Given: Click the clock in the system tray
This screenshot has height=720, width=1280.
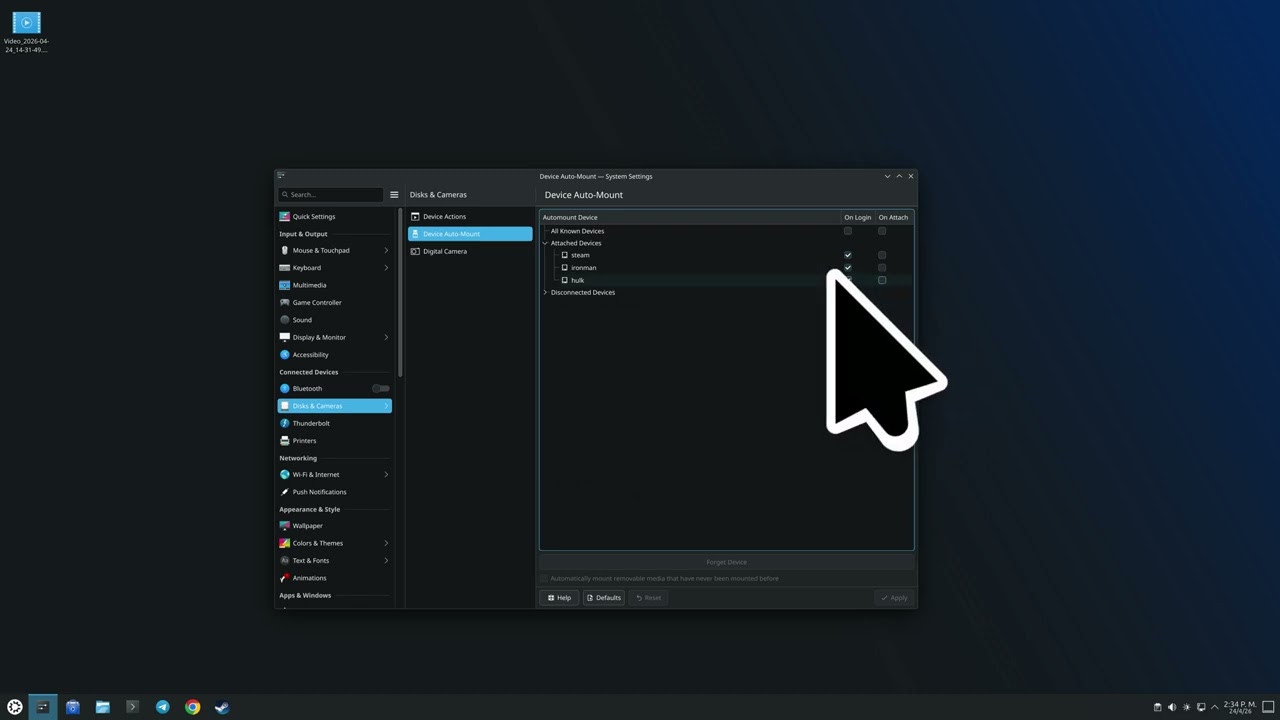Looking at the screenshot, I should tap(1240, 707).
